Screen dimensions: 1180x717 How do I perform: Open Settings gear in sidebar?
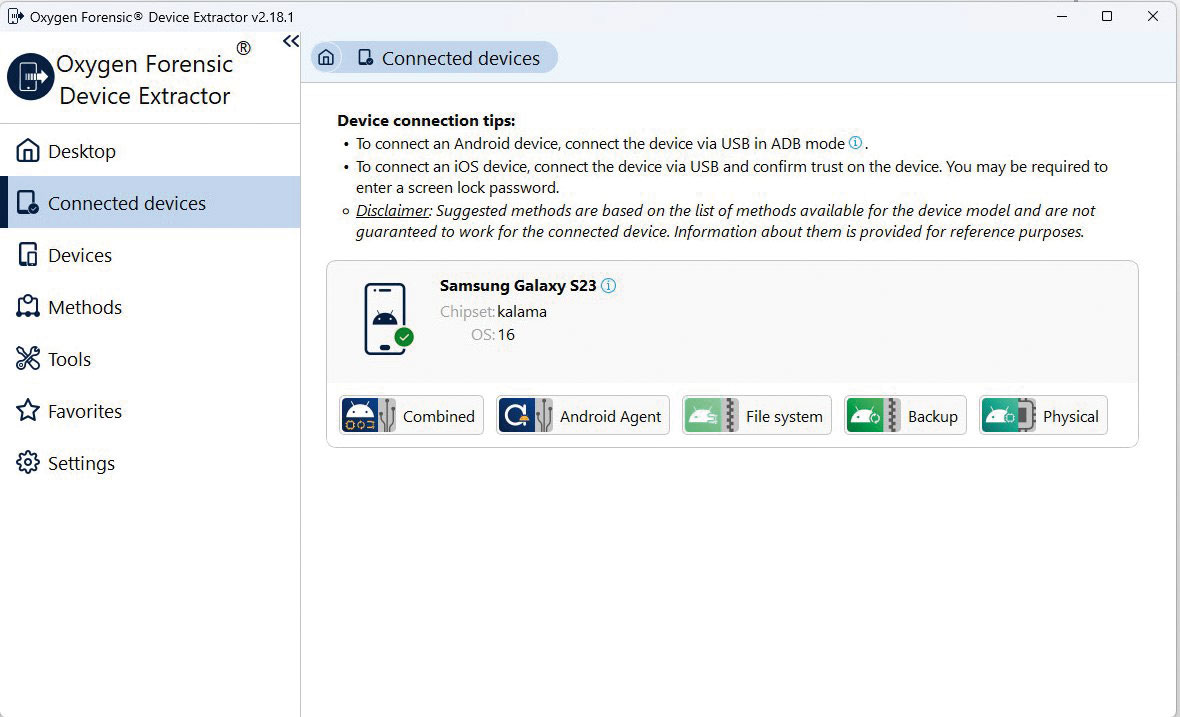[80, 463]
